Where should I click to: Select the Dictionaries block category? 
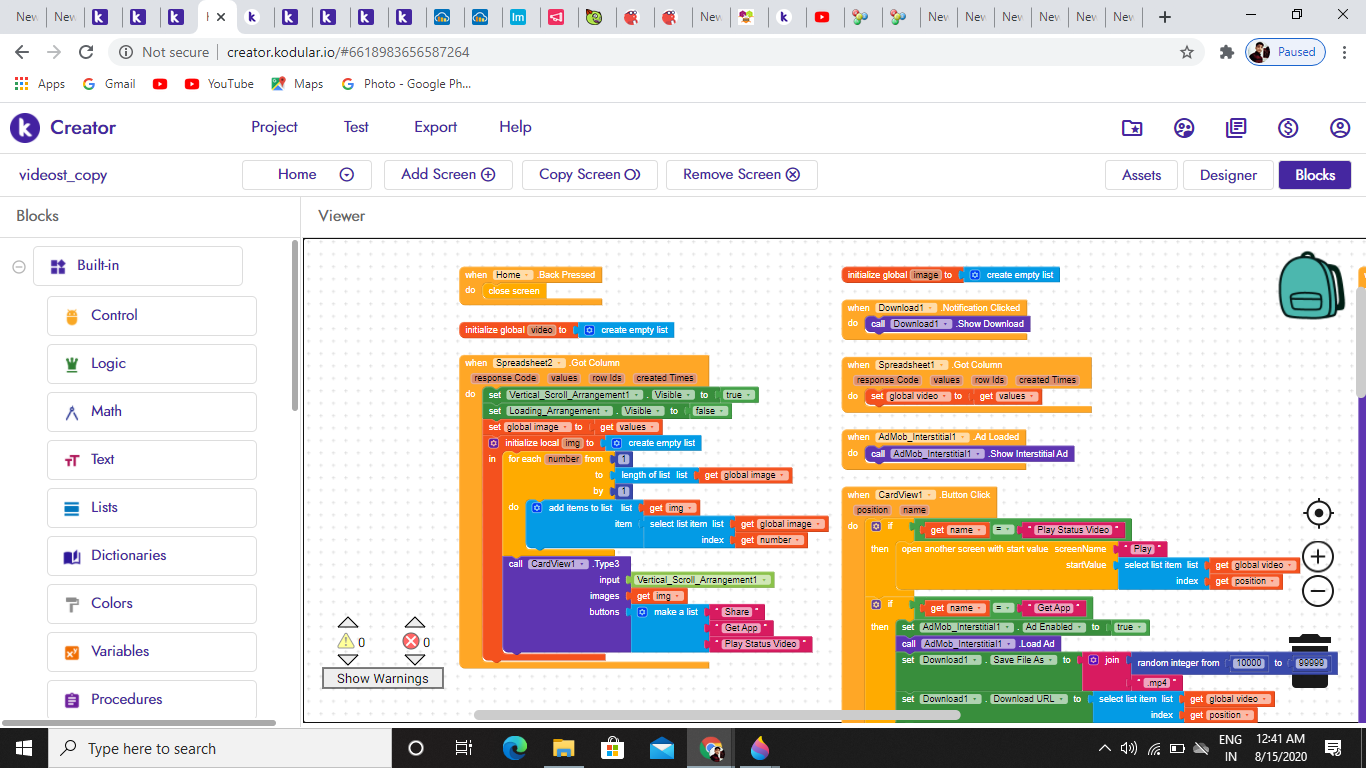click(x=152, y=555)
